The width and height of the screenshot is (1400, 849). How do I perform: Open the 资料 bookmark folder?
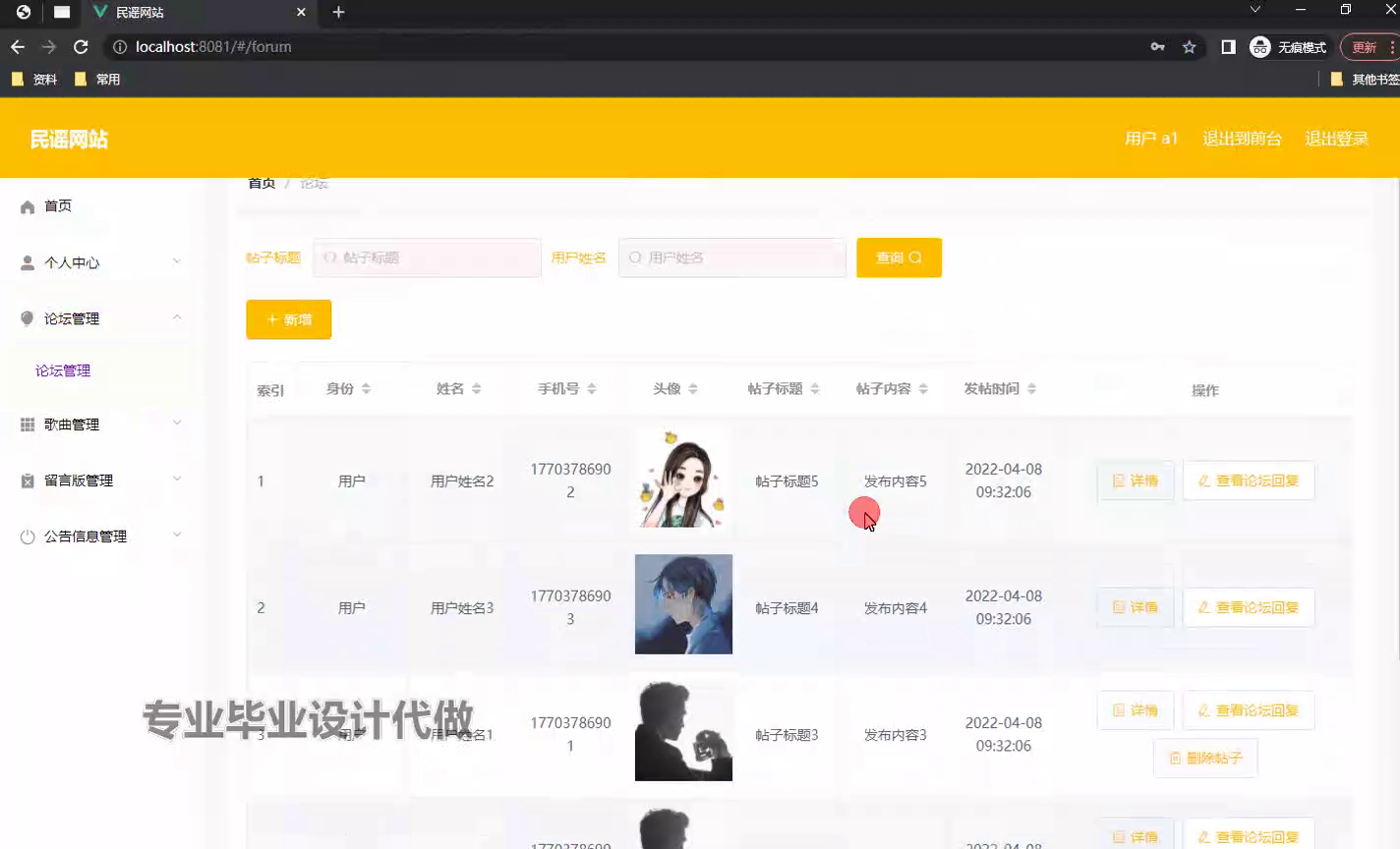tap(34, 79)
